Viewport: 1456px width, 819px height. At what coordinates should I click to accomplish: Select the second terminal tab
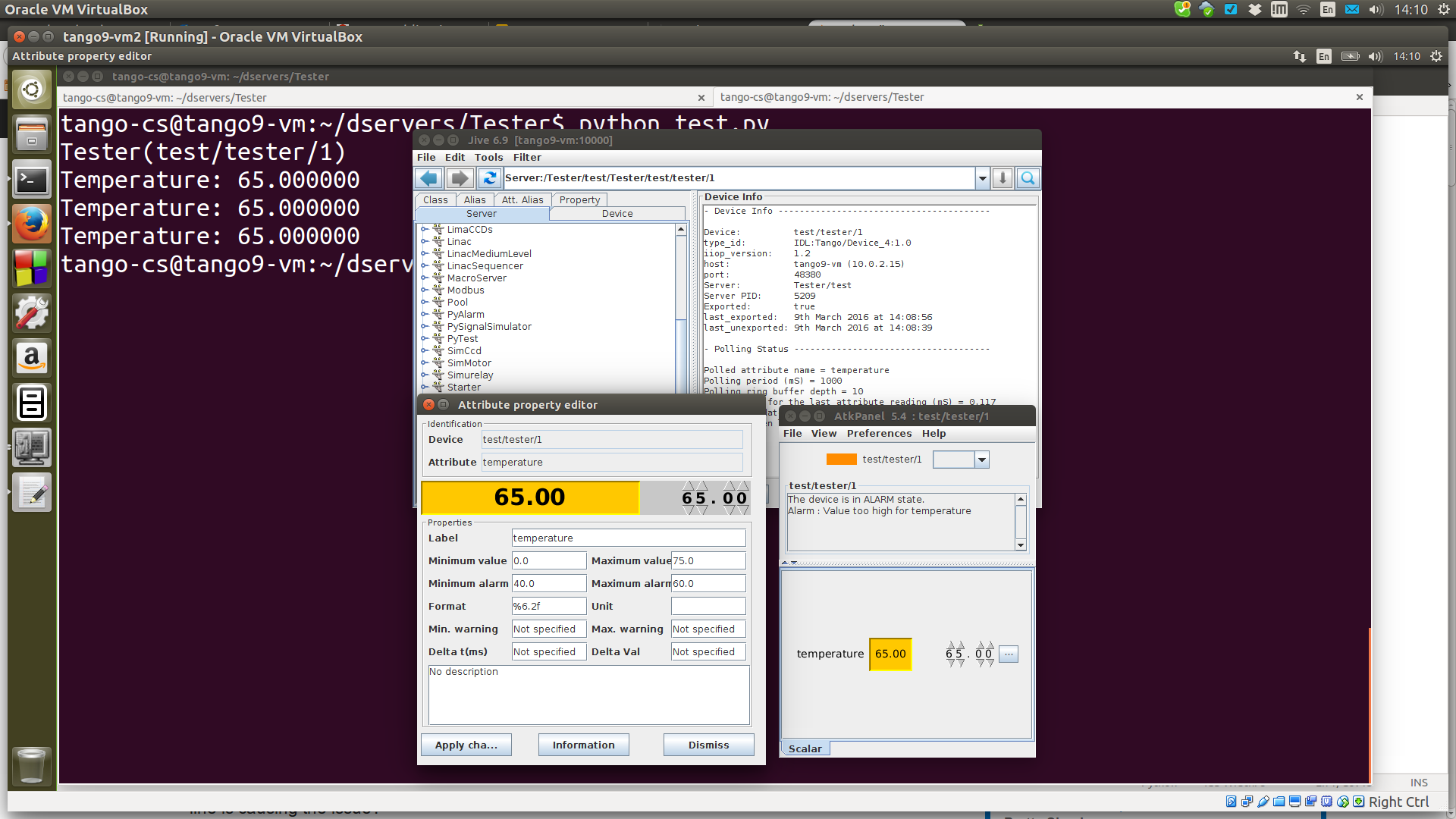coord(1042,97)
